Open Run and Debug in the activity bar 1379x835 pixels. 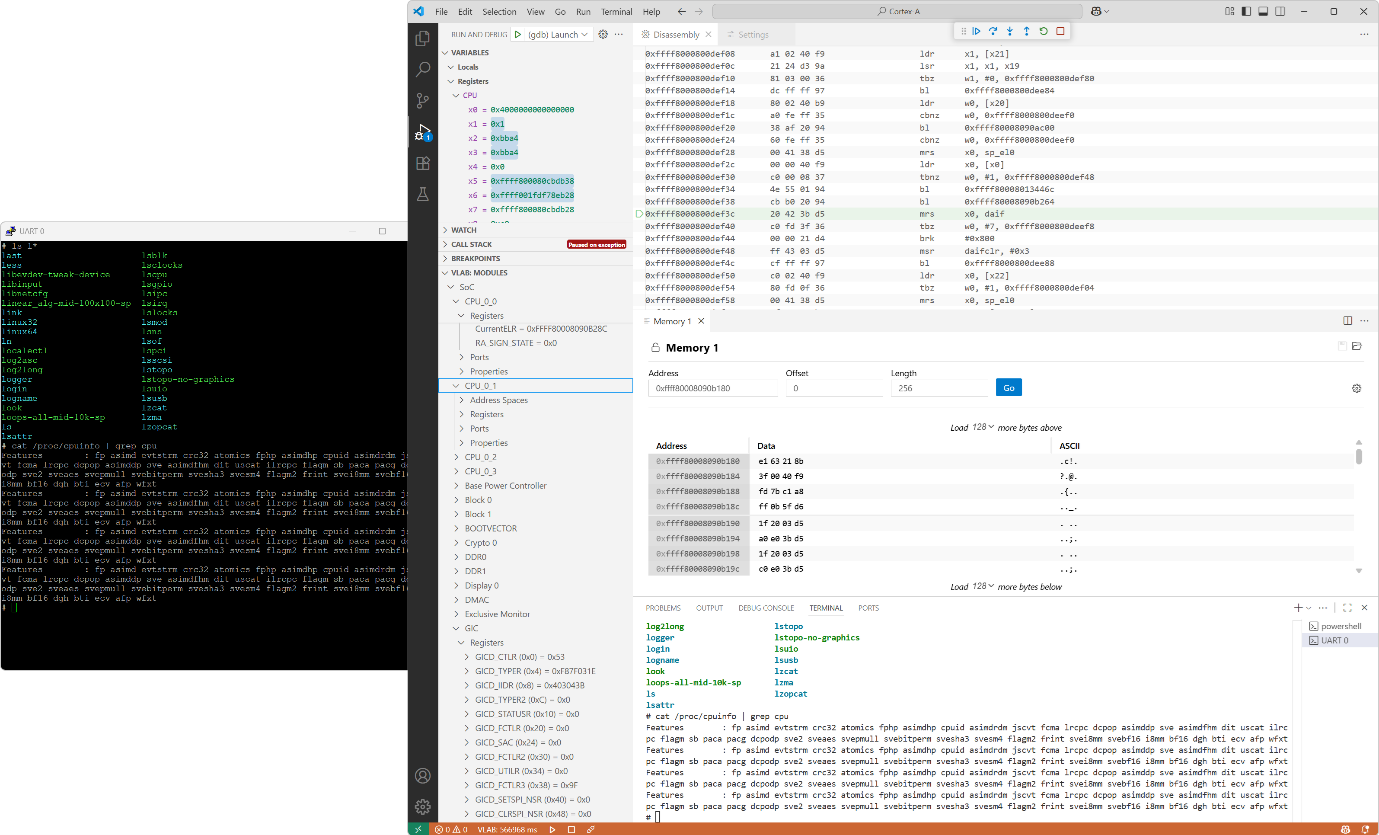pos(422,131)
